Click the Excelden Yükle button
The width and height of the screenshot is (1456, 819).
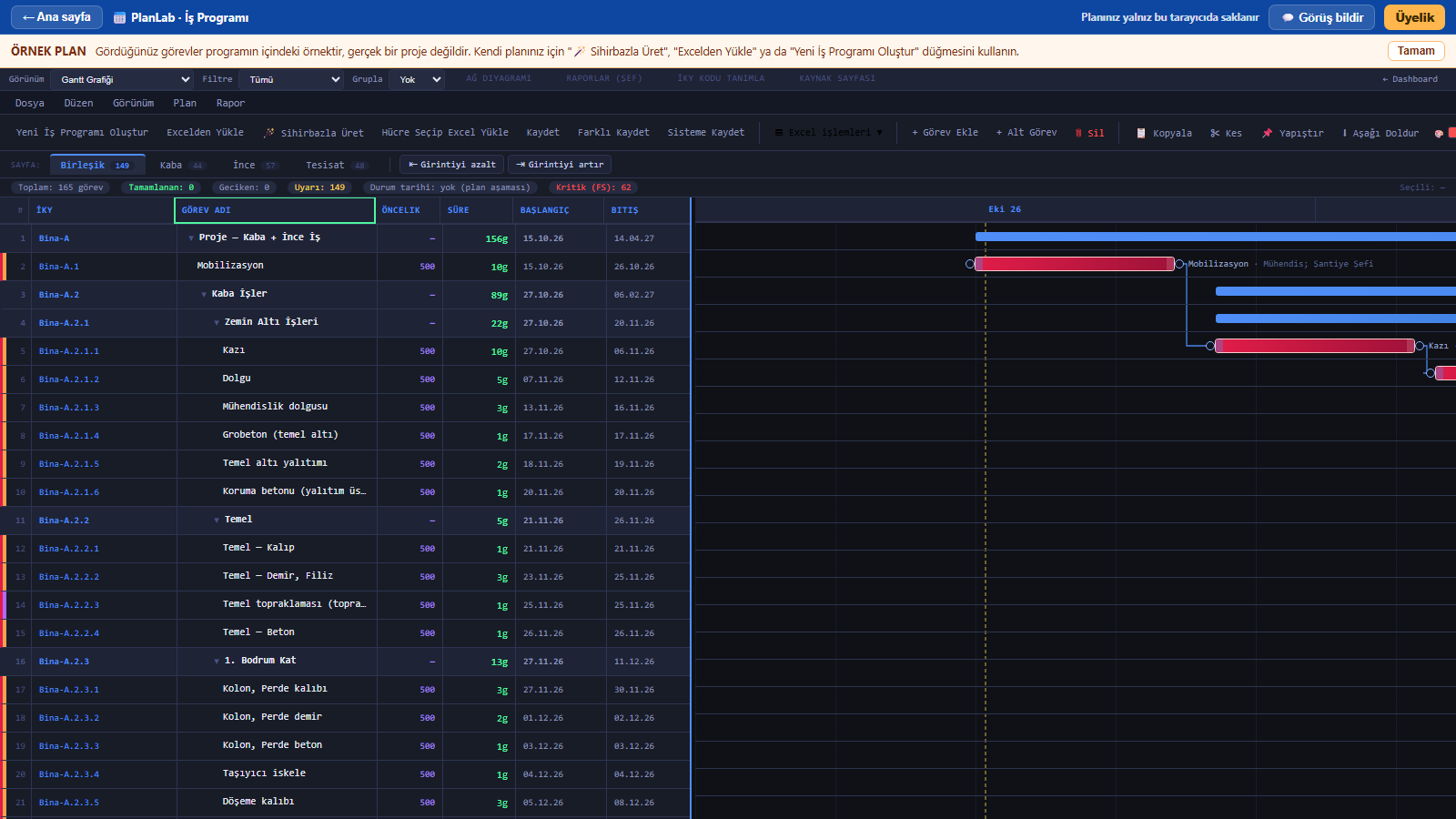[205, 133]
